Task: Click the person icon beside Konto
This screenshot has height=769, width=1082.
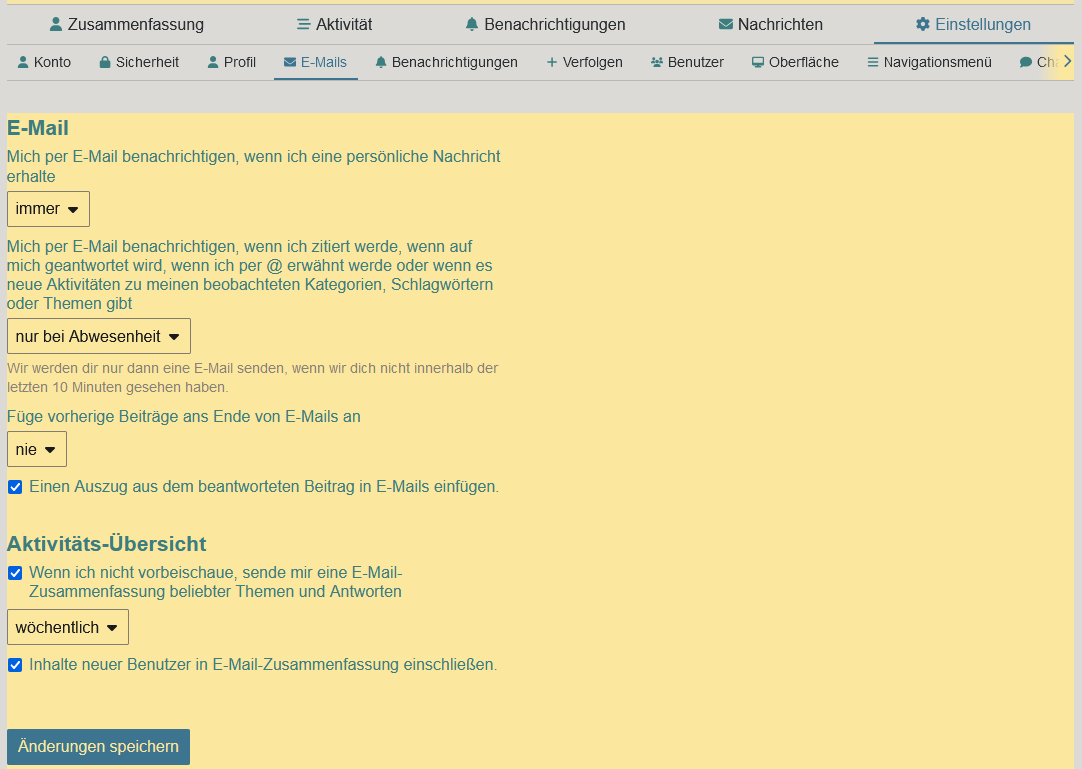Action: point(23,62)
